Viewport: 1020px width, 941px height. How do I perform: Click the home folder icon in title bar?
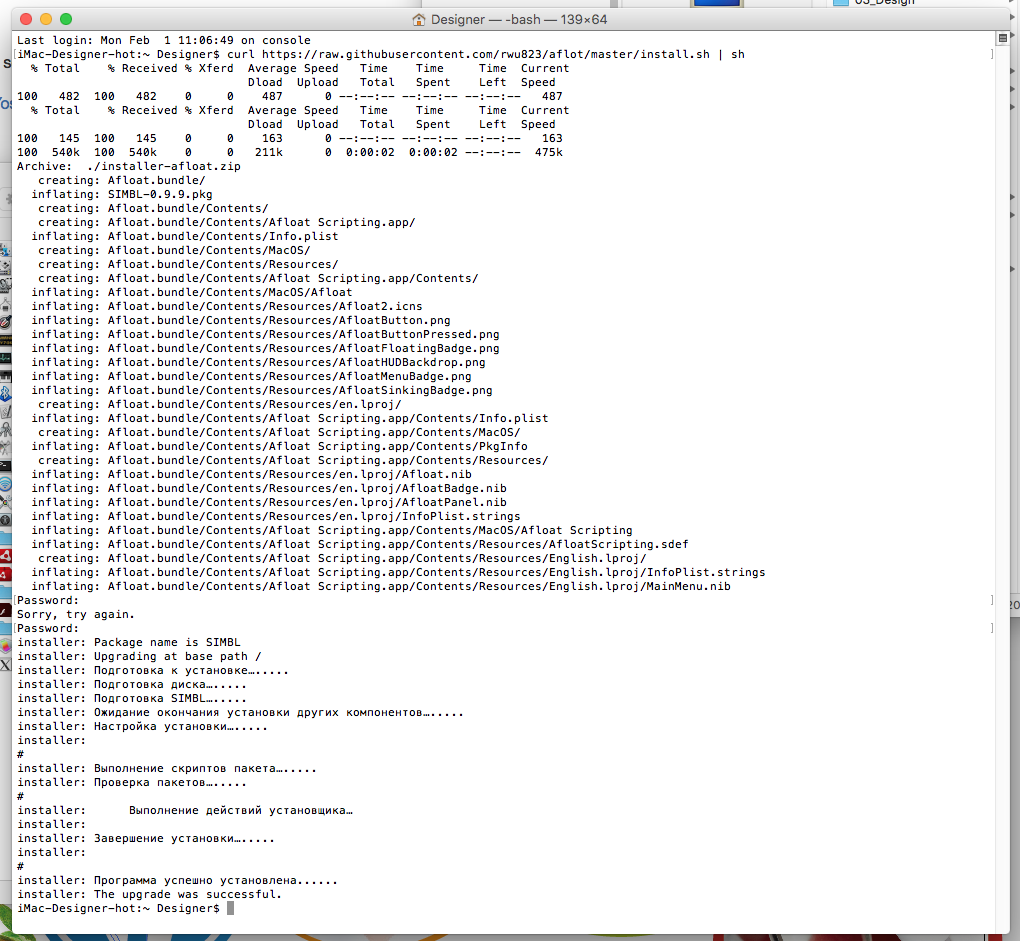[x=419, y=20]
